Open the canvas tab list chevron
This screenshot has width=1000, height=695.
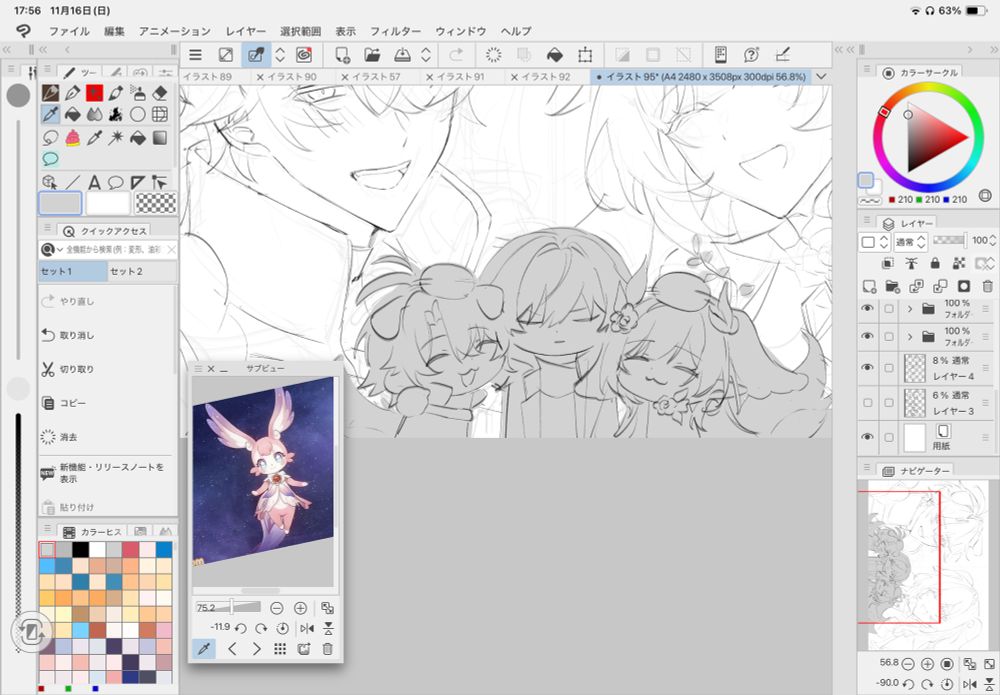821,77
